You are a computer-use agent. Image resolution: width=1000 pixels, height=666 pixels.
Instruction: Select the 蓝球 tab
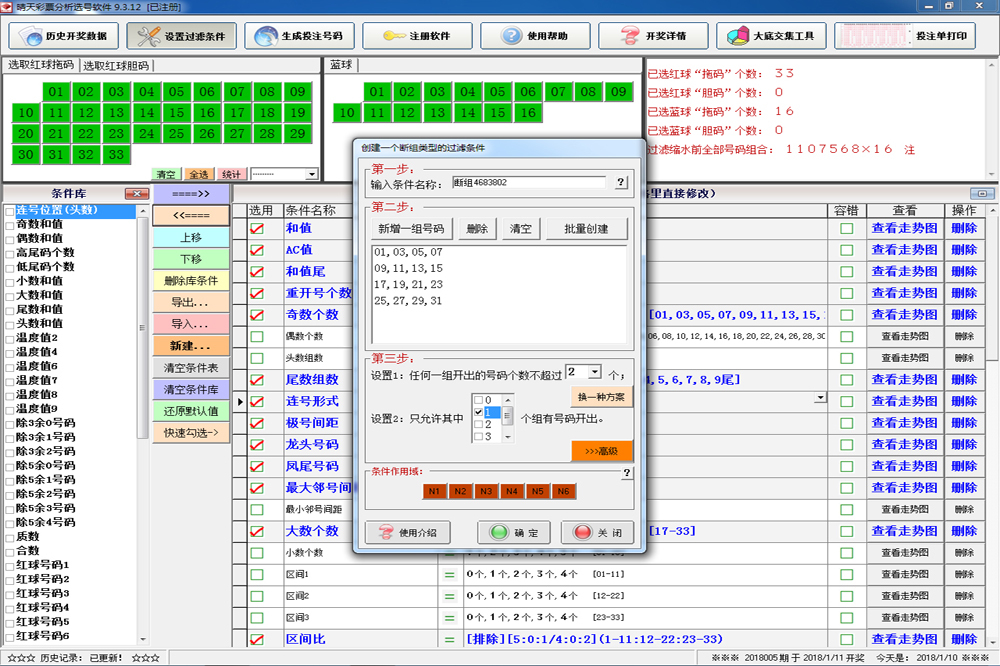click(341, 65)
